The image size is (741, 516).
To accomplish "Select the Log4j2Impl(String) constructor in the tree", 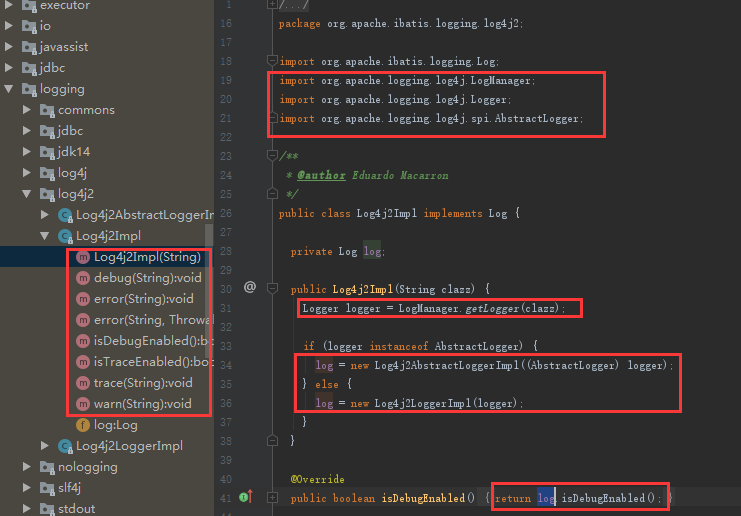I will 147,257.
